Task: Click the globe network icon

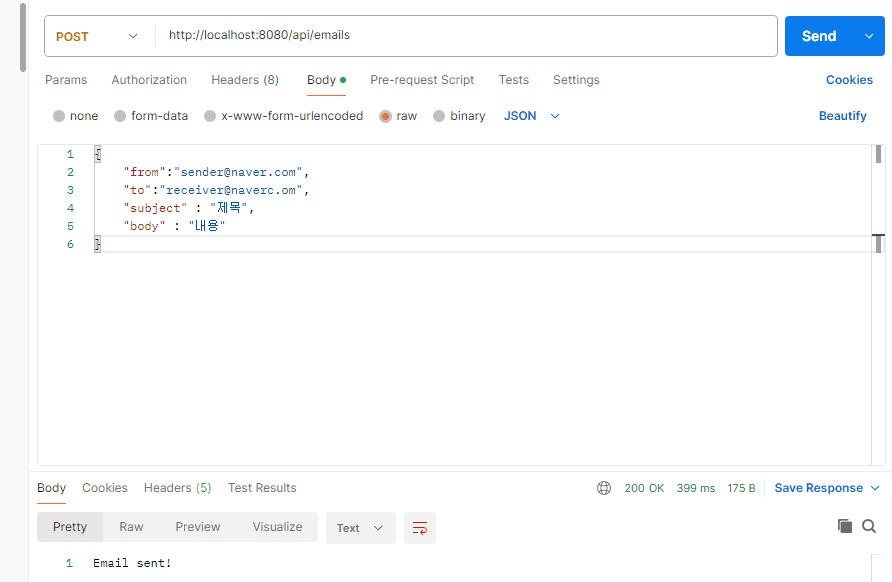Action: coord(604,488)
